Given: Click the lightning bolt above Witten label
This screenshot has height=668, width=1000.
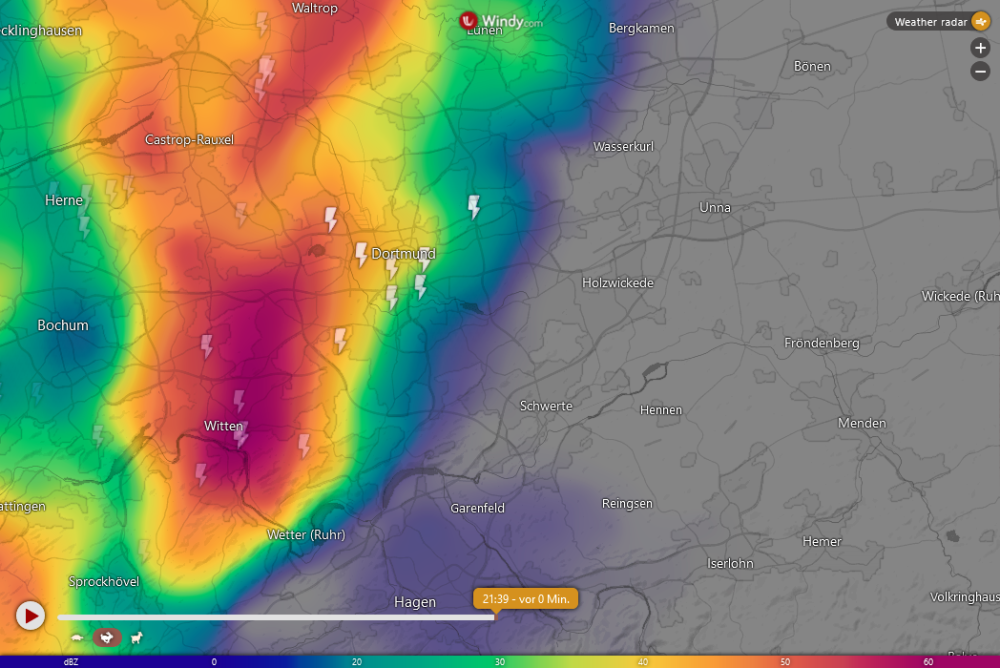Looking at the screenshot, I should coord(239,401).
